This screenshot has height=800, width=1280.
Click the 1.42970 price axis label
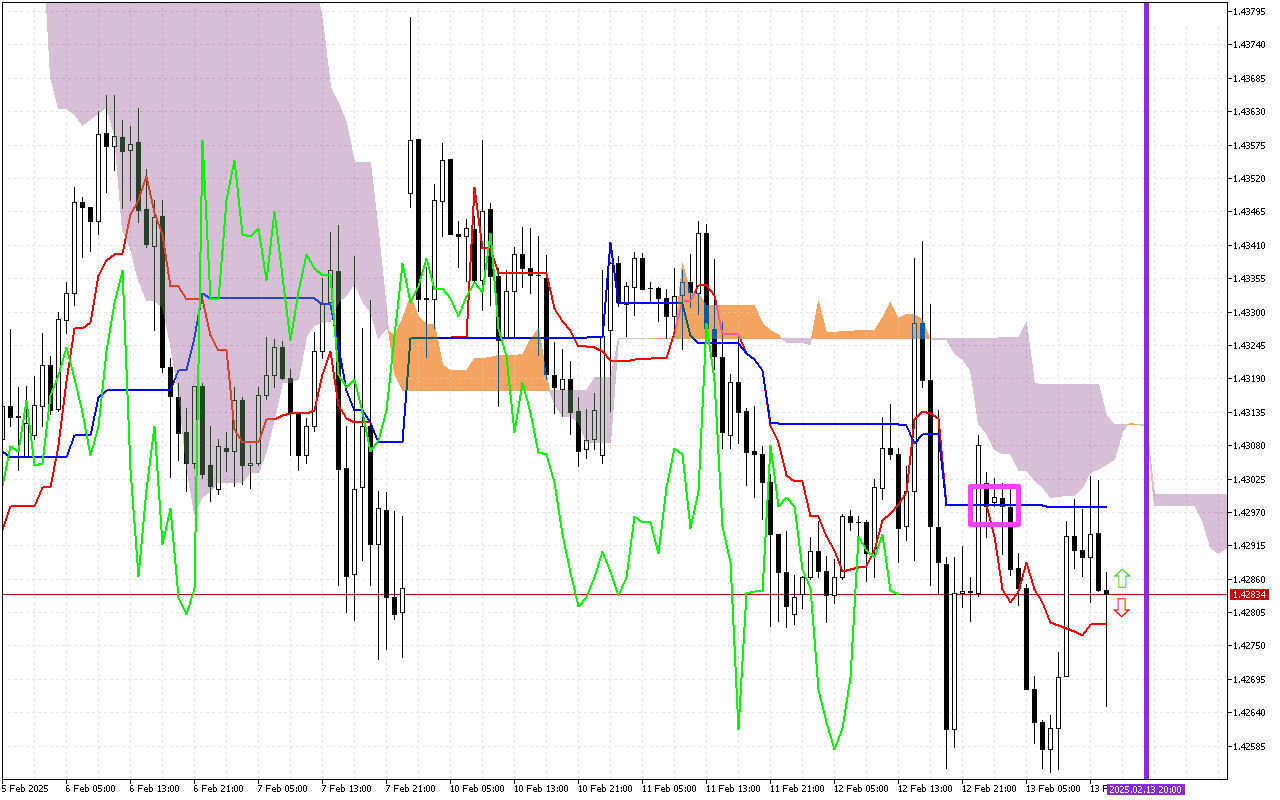coord(1249,513)
